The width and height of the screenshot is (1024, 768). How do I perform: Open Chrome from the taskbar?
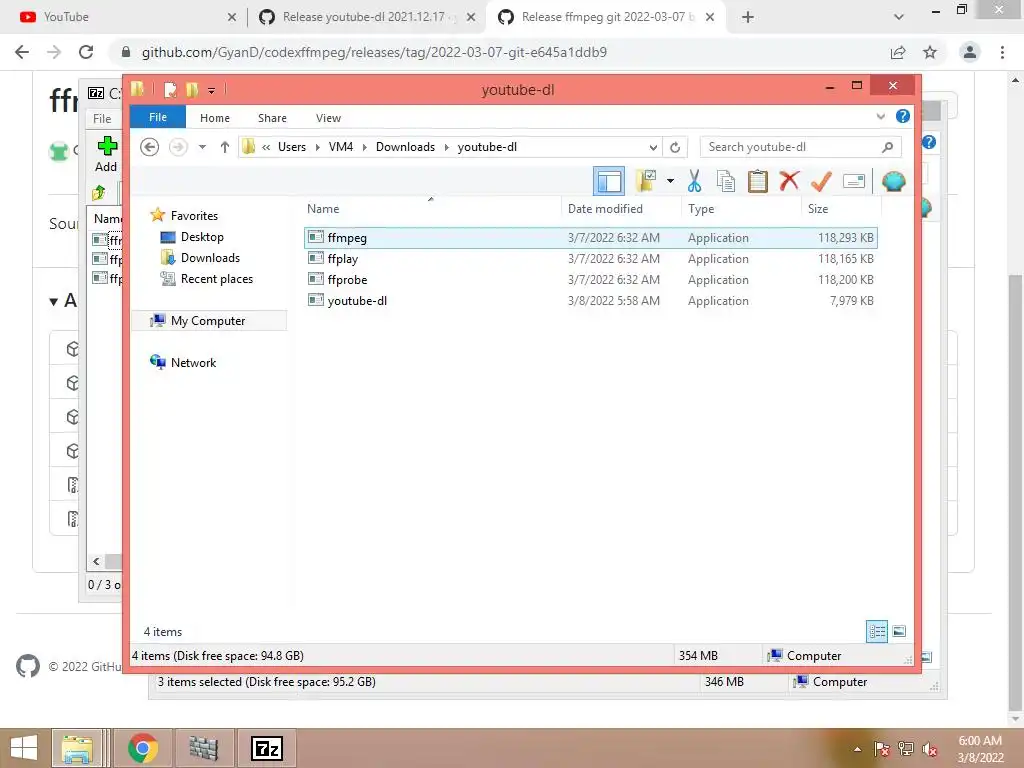143,748
